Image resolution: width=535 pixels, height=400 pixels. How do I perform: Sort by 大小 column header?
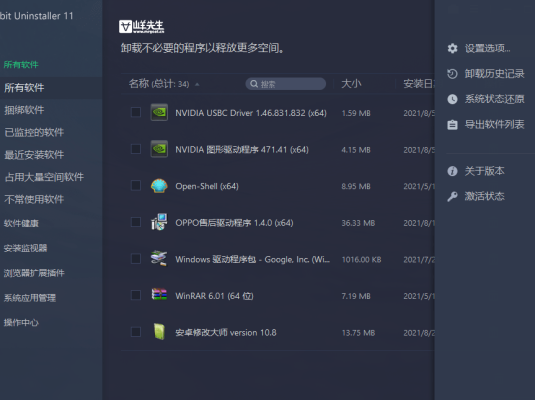tap(351, 84)
